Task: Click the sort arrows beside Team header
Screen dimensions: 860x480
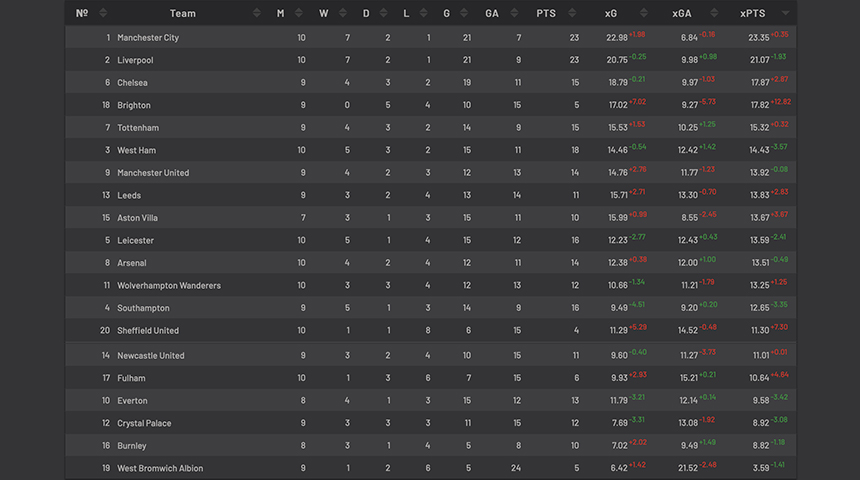Action: click(257, 13)
